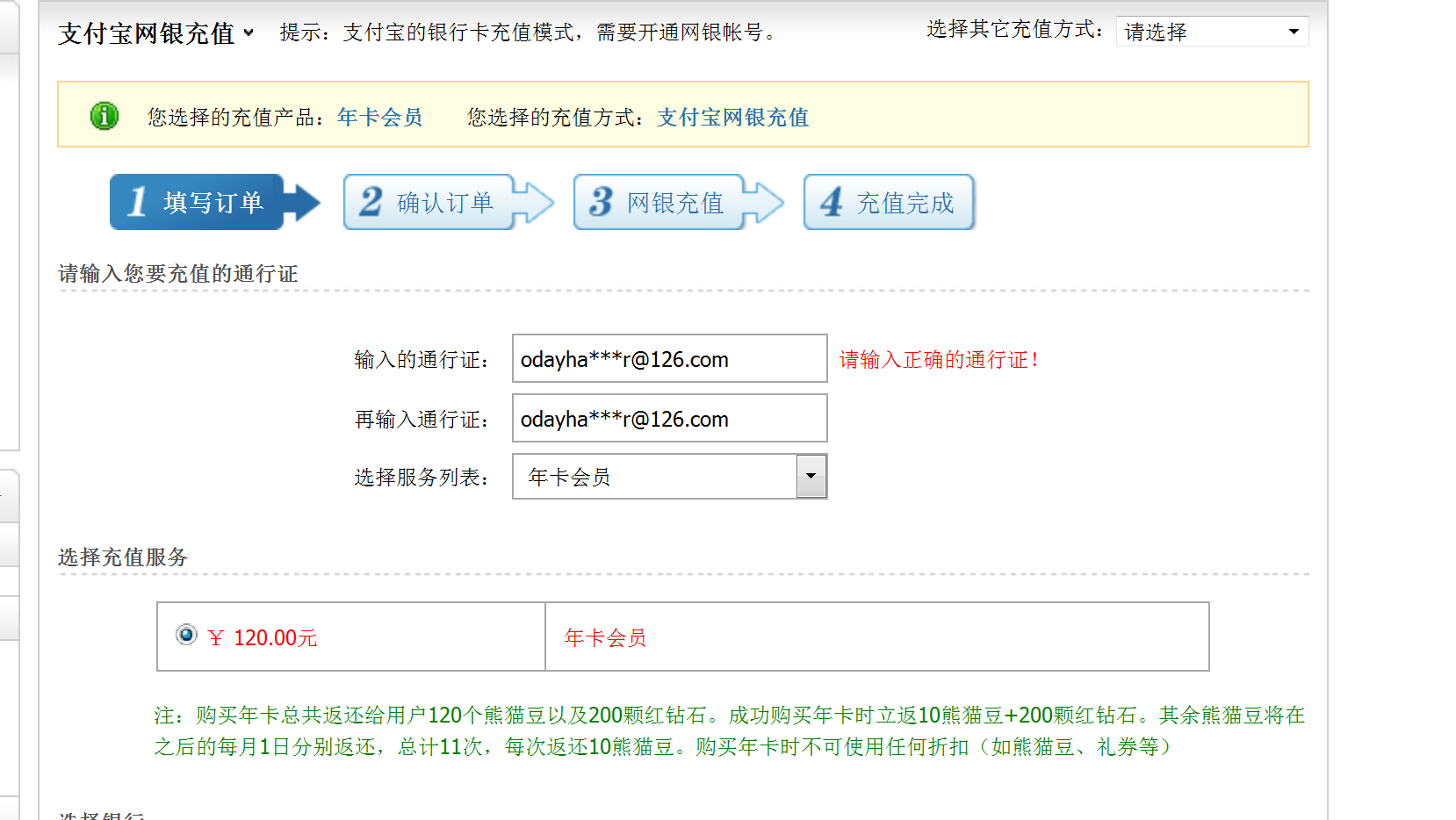The width and height of the screenshot is (1456, 820).
Task: Click the green info icon in yellow banner
Action: click(x=105, y=115)
